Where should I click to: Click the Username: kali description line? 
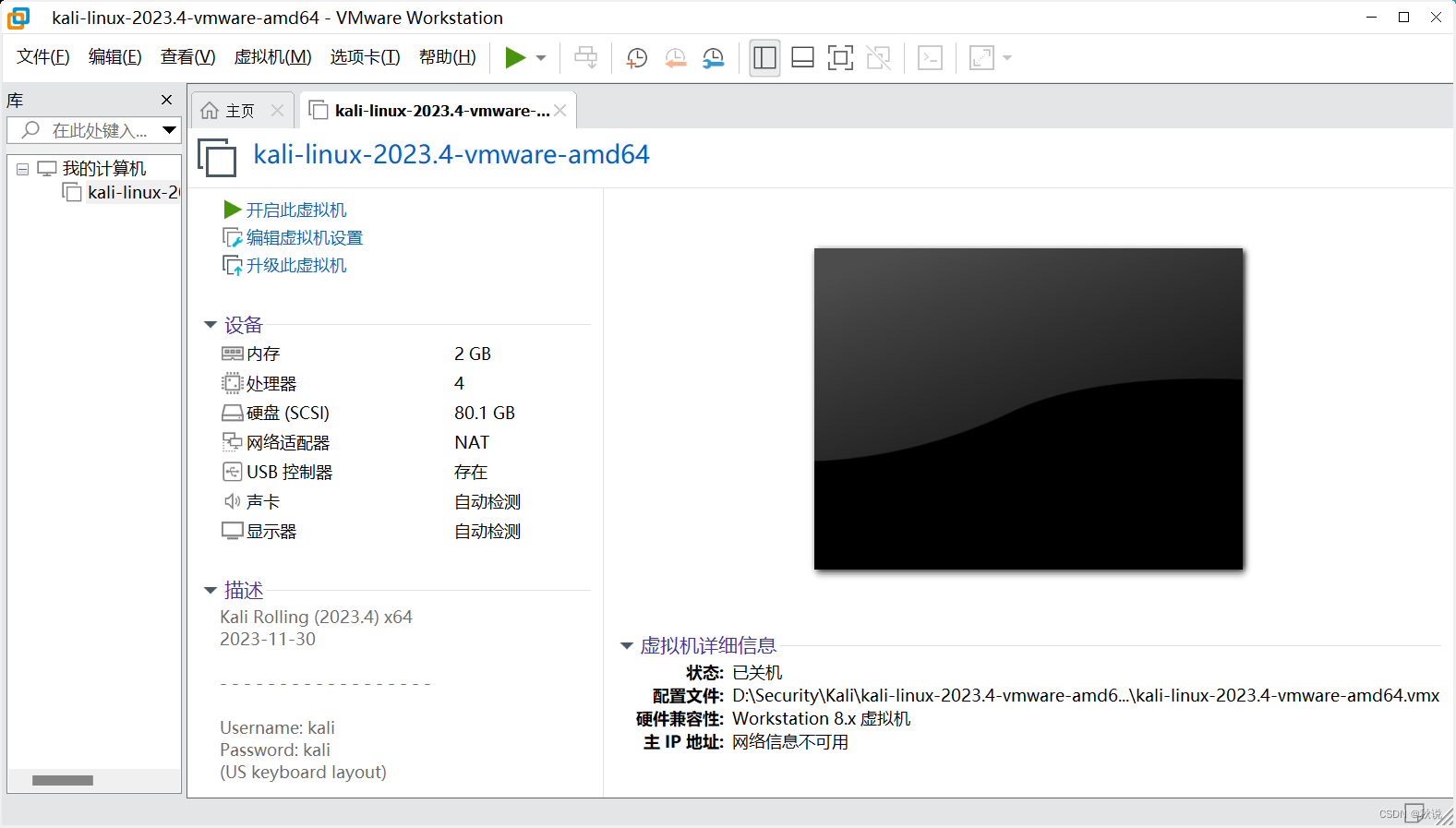click(277, 727)
